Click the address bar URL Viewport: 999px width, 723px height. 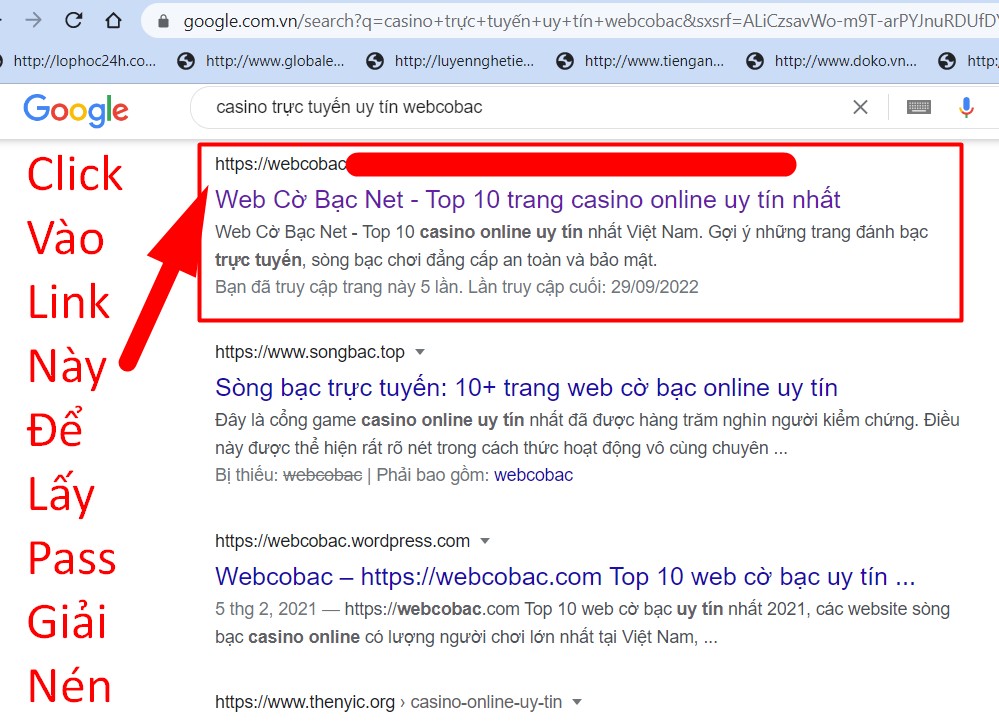click(x=590, y=22)
